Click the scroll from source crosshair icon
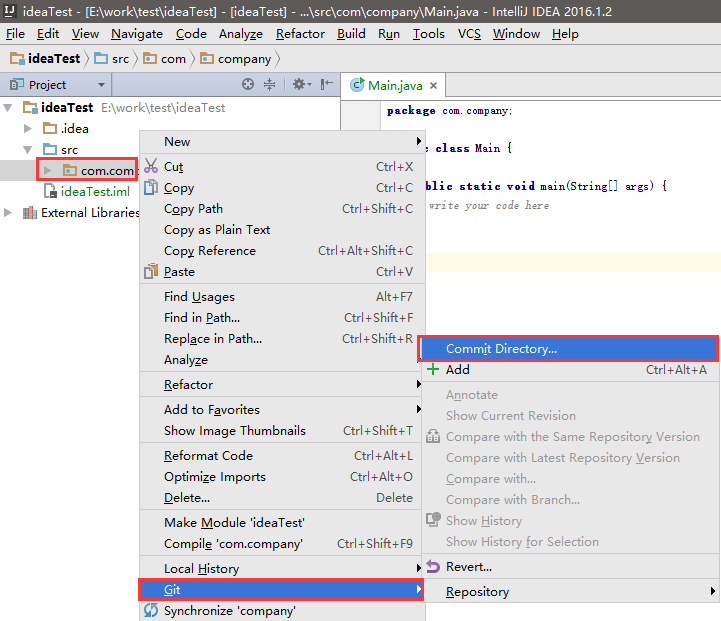 (x=250, y=85)
